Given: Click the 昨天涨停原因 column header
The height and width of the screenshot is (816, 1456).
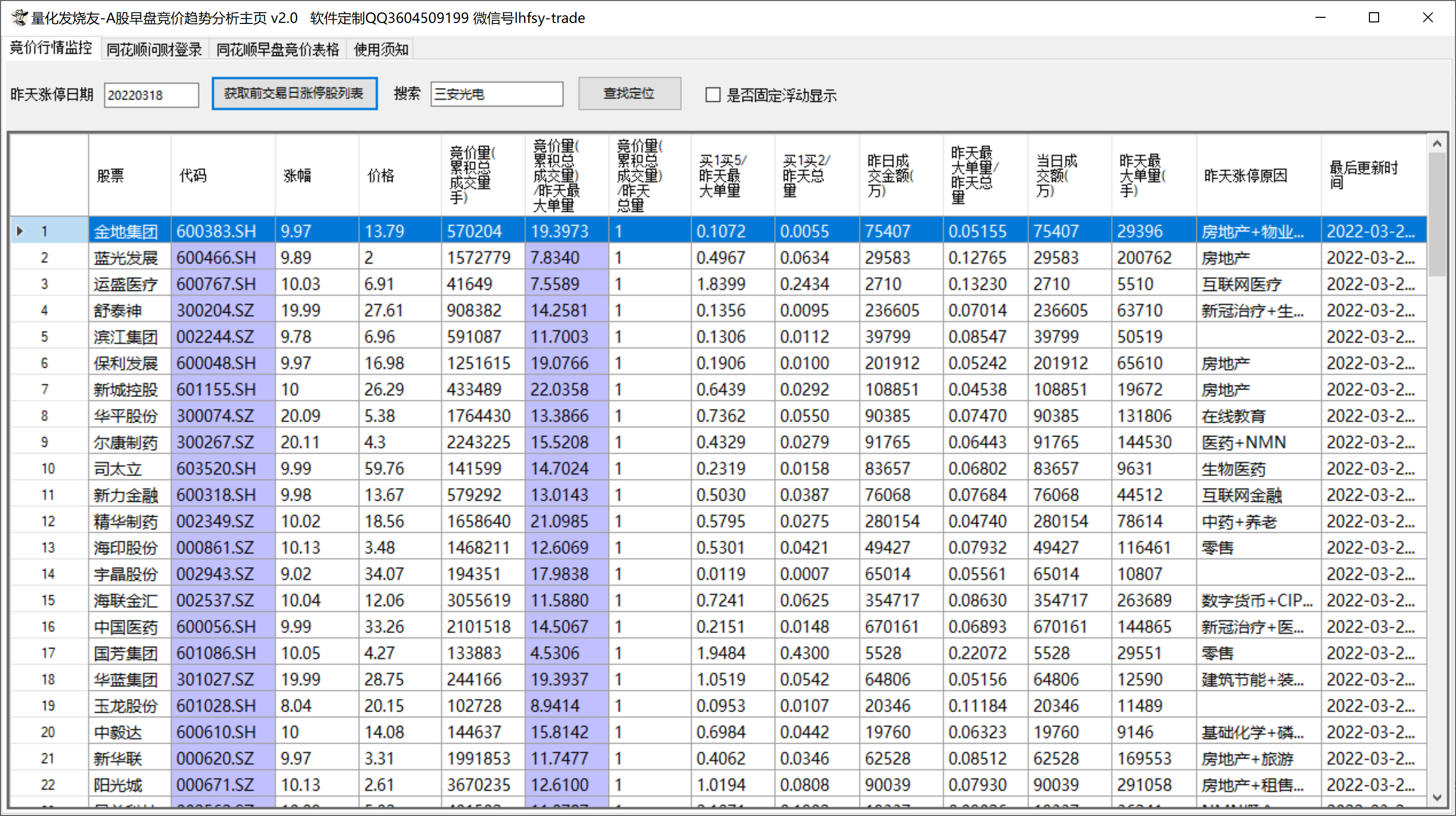Looking at the screenshot, I should [x=1259, y=175].
